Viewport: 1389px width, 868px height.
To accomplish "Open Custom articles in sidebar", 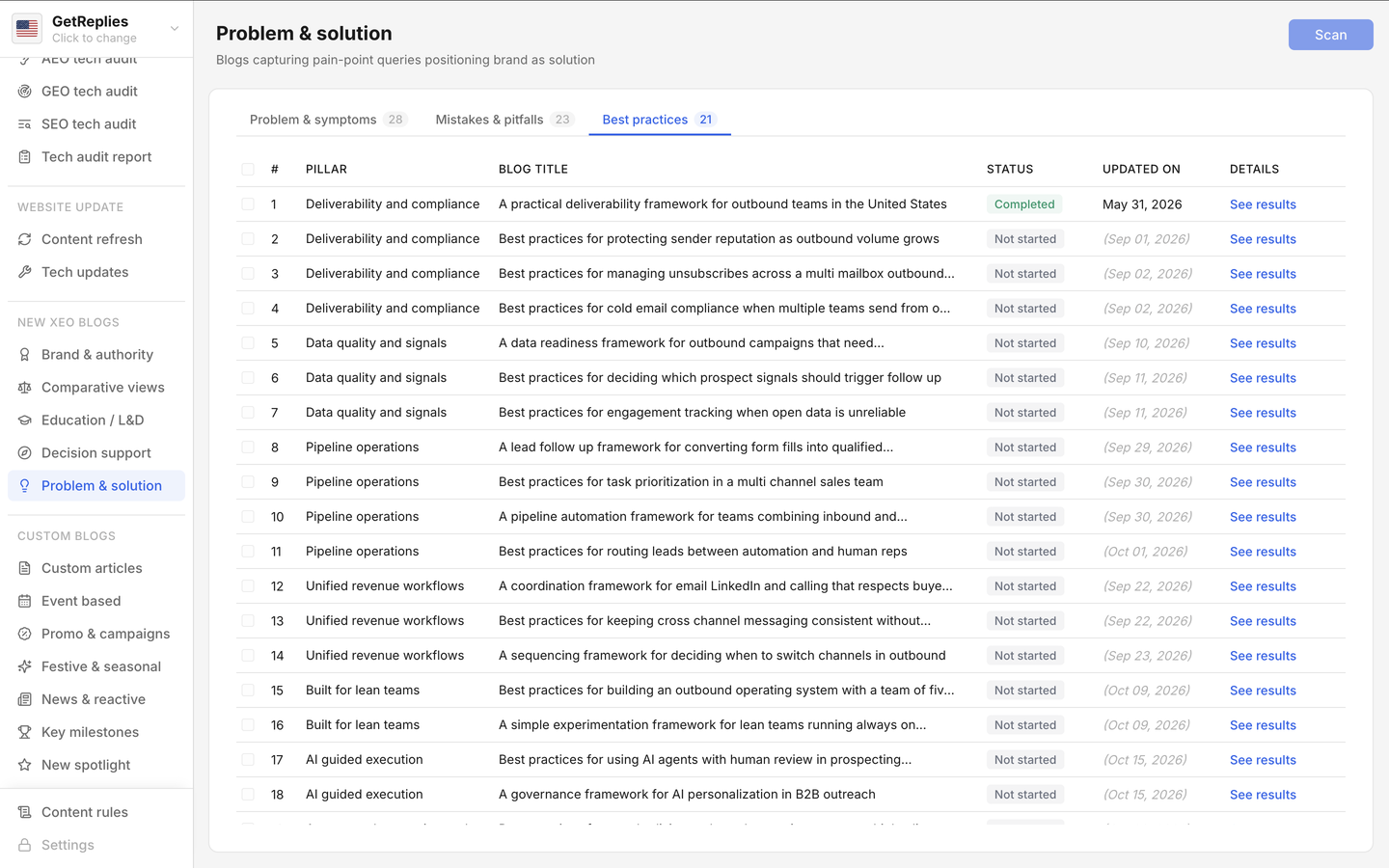I will point(96,568).
